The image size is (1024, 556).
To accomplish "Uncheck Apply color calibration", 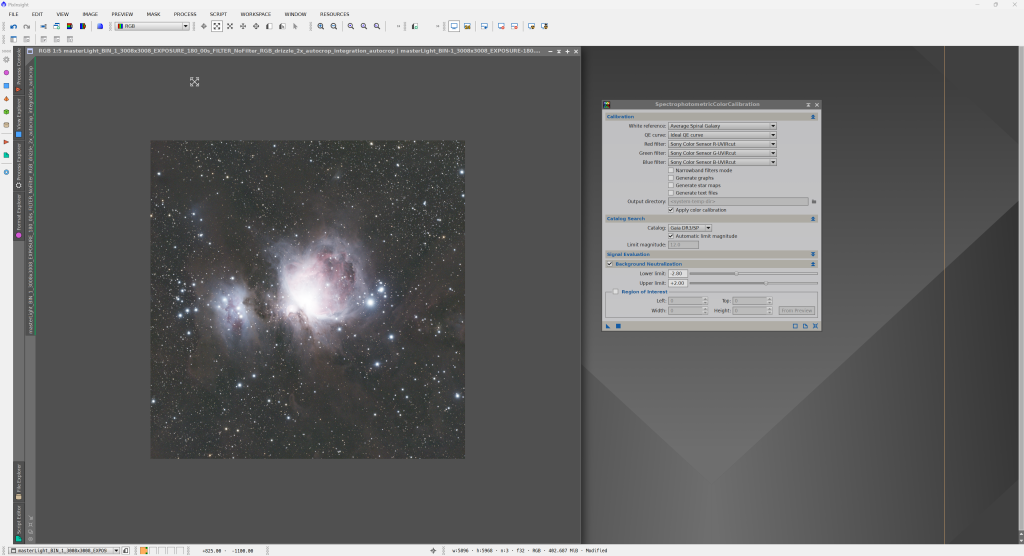I will (x=671, y=210).
